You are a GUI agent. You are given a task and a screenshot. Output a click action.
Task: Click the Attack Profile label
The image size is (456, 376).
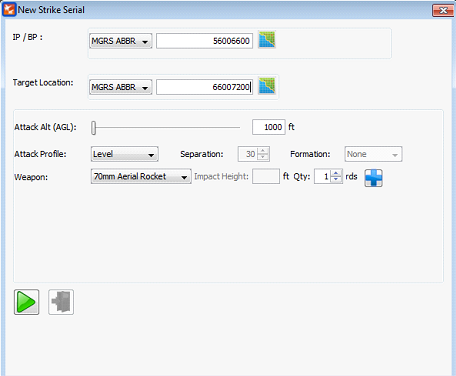point(40,154)
